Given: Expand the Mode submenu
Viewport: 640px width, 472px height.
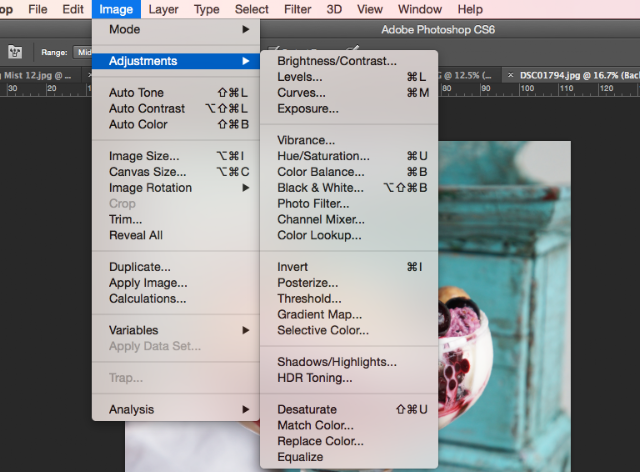Looking at the screenshot, I should 176,29.
